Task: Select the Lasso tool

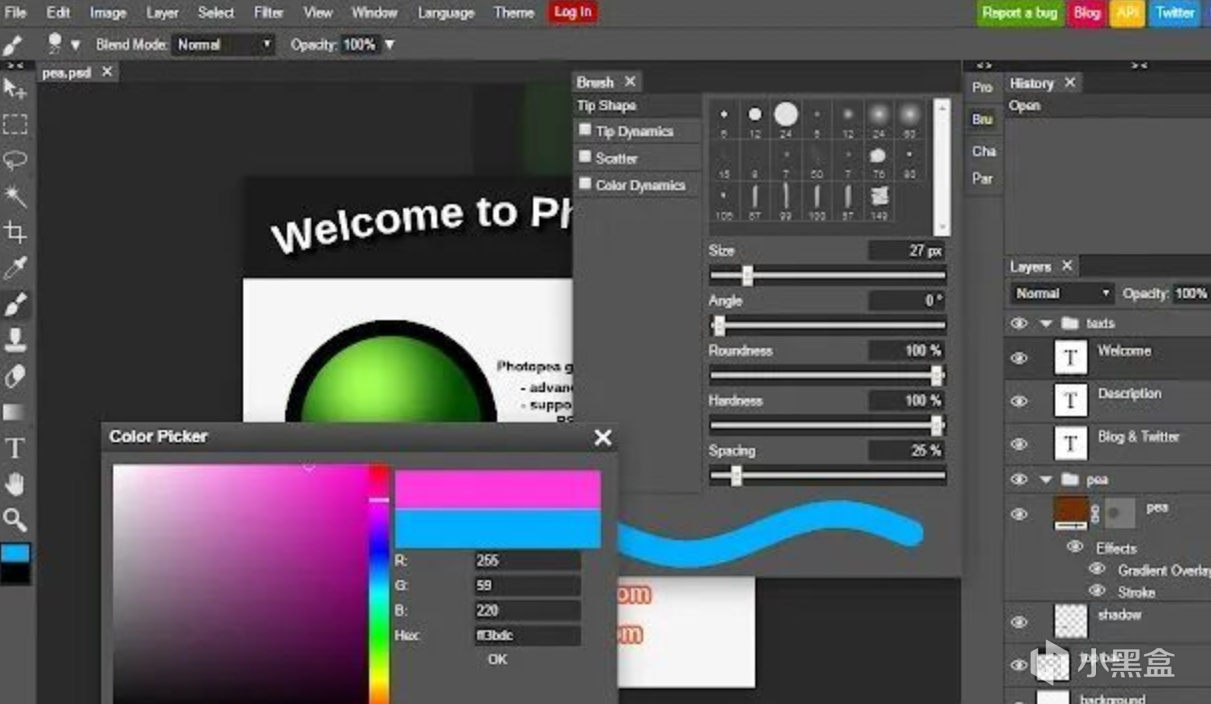Action: (15, 160)
